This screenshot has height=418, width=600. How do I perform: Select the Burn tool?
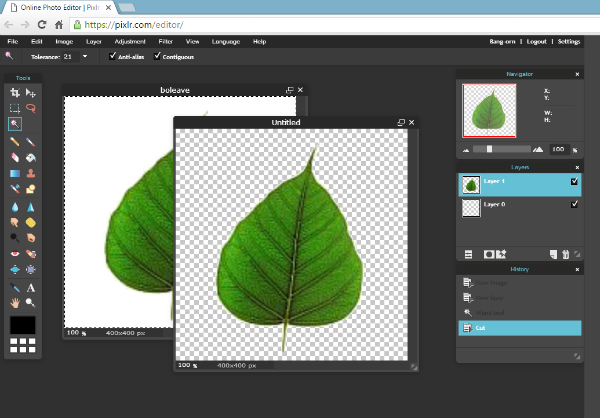pos(31,238)
